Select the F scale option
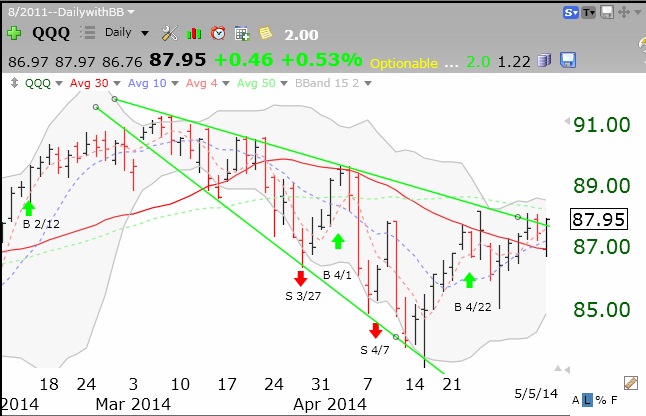Screen dimensions: 646x416 pos(614,400)
